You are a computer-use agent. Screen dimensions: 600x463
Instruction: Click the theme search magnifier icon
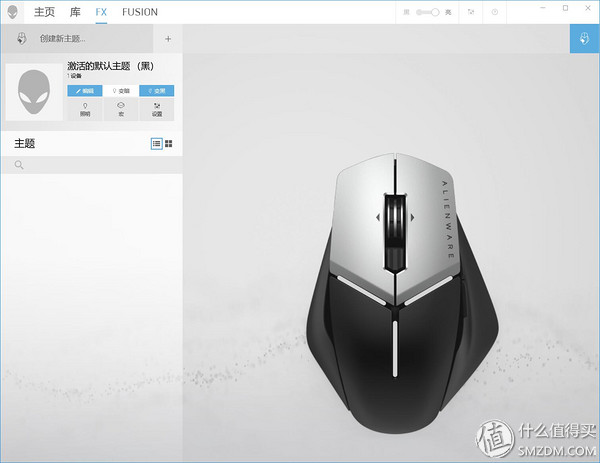point(19,165)
